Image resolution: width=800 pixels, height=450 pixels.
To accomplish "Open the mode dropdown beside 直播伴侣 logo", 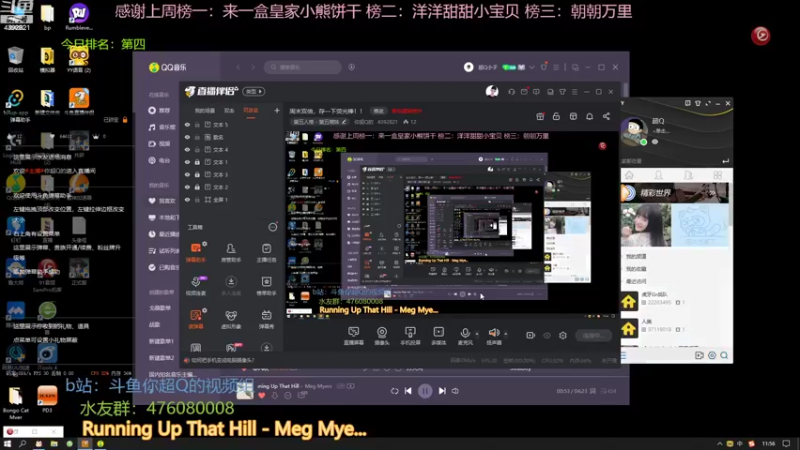I will (x=254, y=91).
